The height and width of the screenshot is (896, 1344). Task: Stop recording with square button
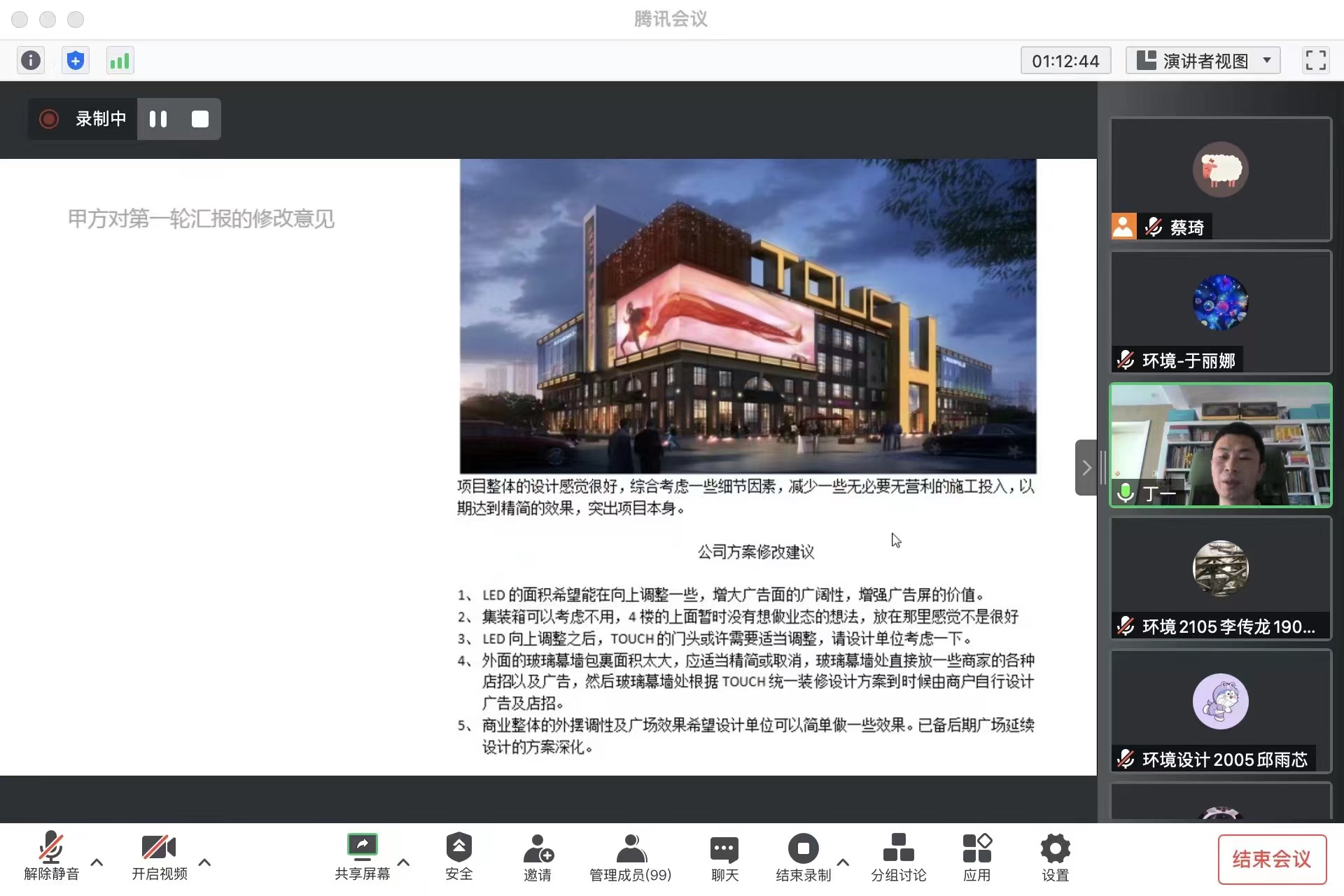tap(200, 119)
